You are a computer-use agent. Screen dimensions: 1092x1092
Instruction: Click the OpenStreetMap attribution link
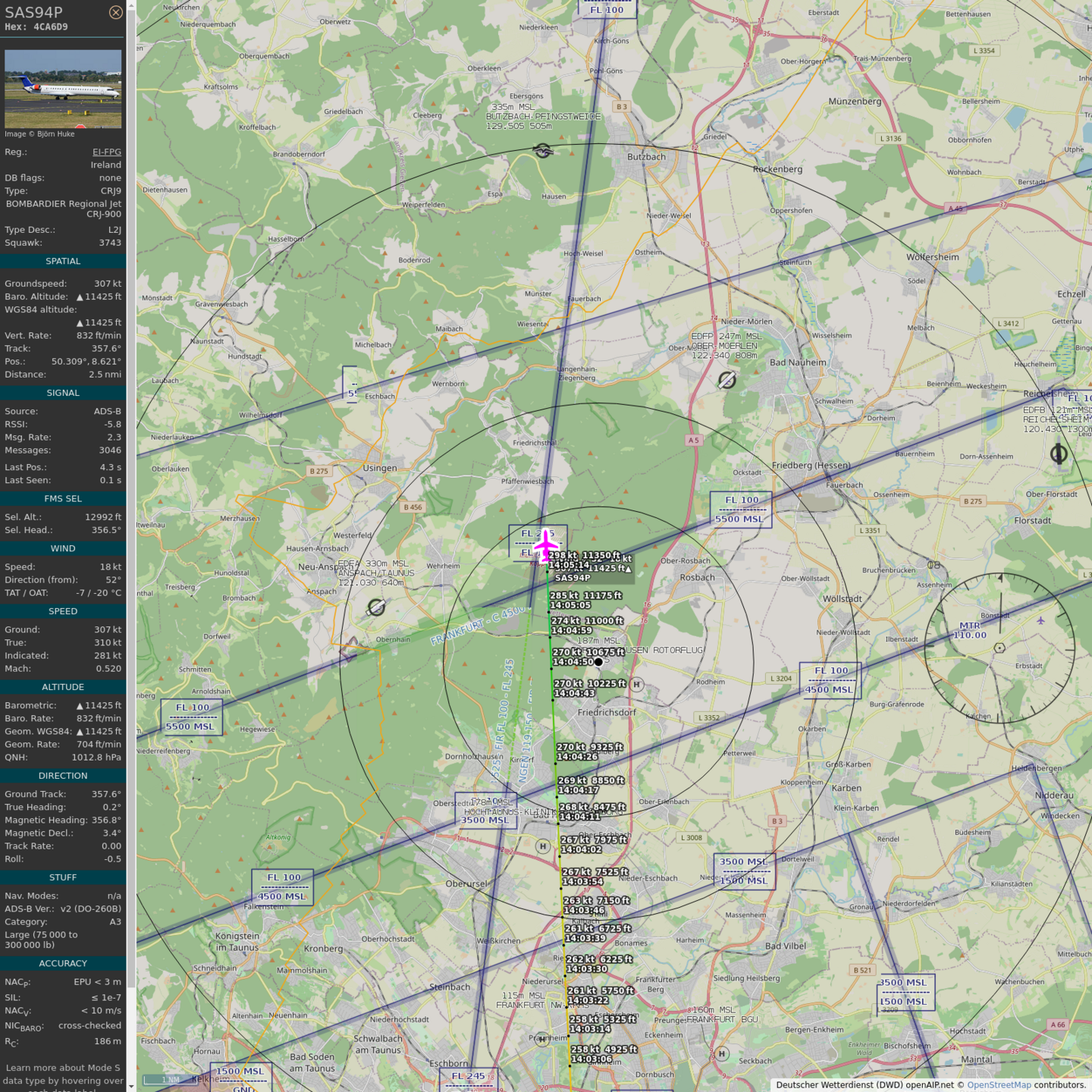click(x=998, y=1085)
